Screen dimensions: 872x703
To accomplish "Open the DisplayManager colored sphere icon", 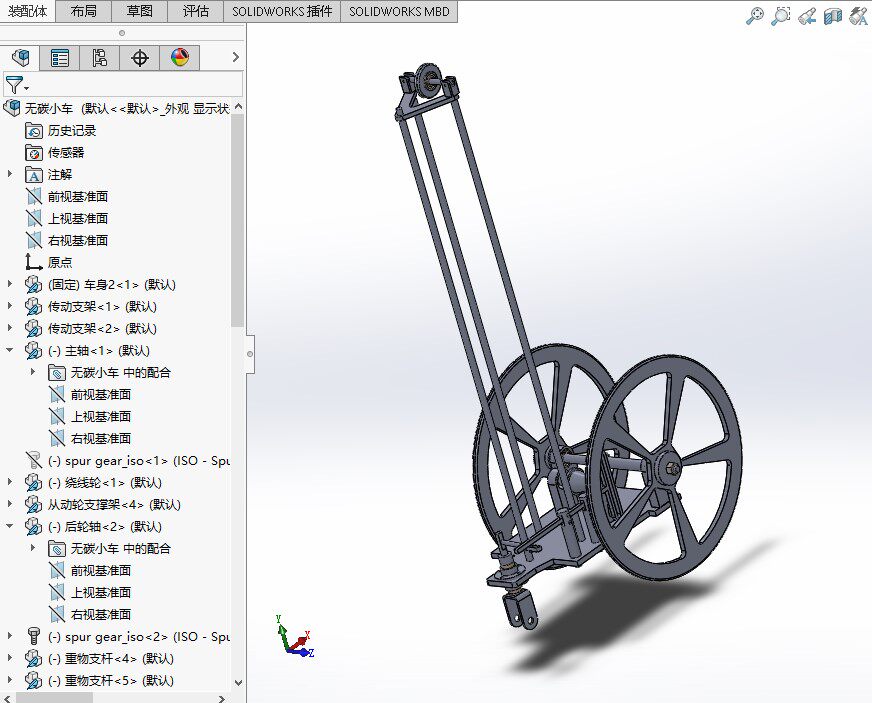I will [177, 57].
